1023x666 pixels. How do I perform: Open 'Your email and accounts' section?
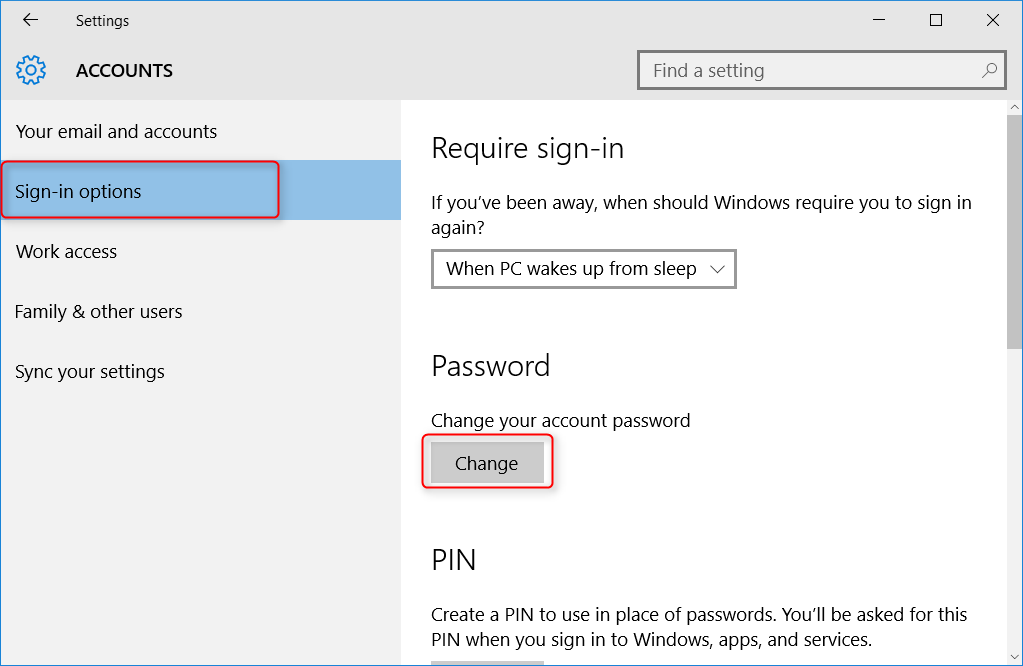pos(117,132)
